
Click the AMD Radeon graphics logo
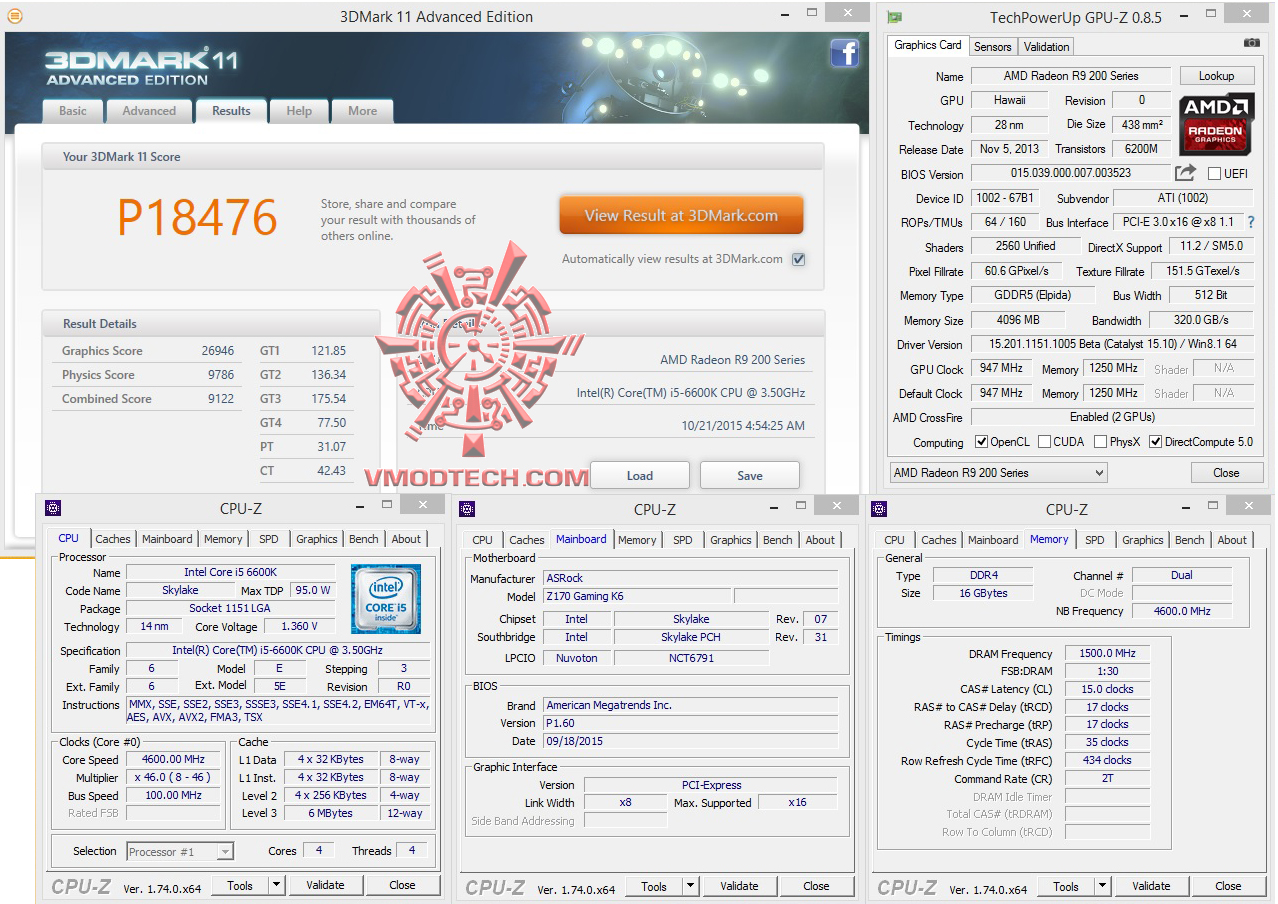1216,125
